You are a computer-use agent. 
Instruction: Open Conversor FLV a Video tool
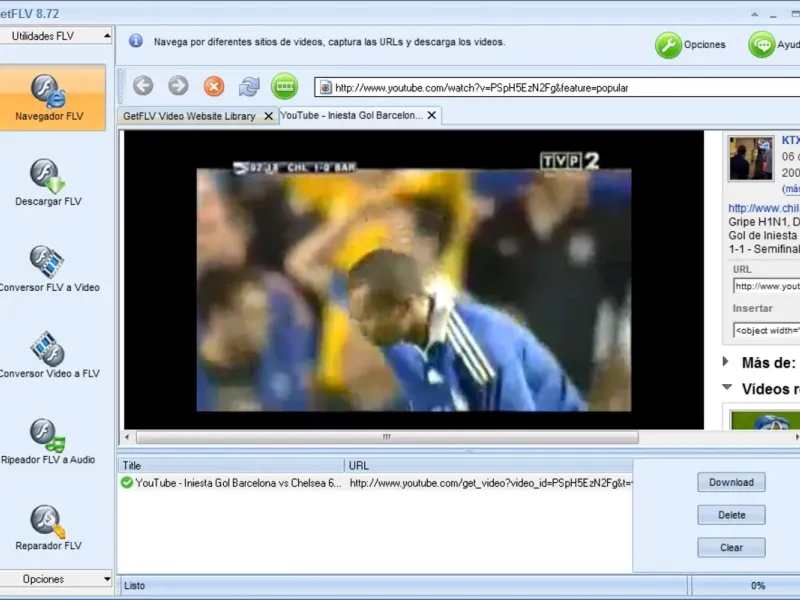[x=49, y=269]
